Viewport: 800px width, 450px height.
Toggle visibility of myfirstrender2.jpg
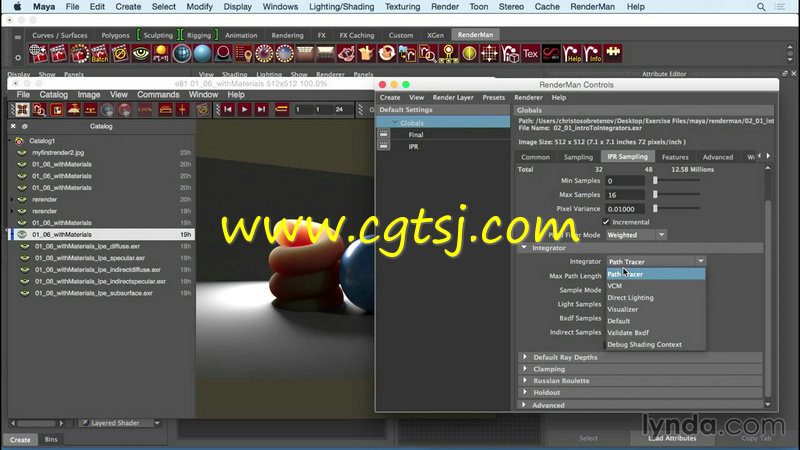tap(22, 153)
